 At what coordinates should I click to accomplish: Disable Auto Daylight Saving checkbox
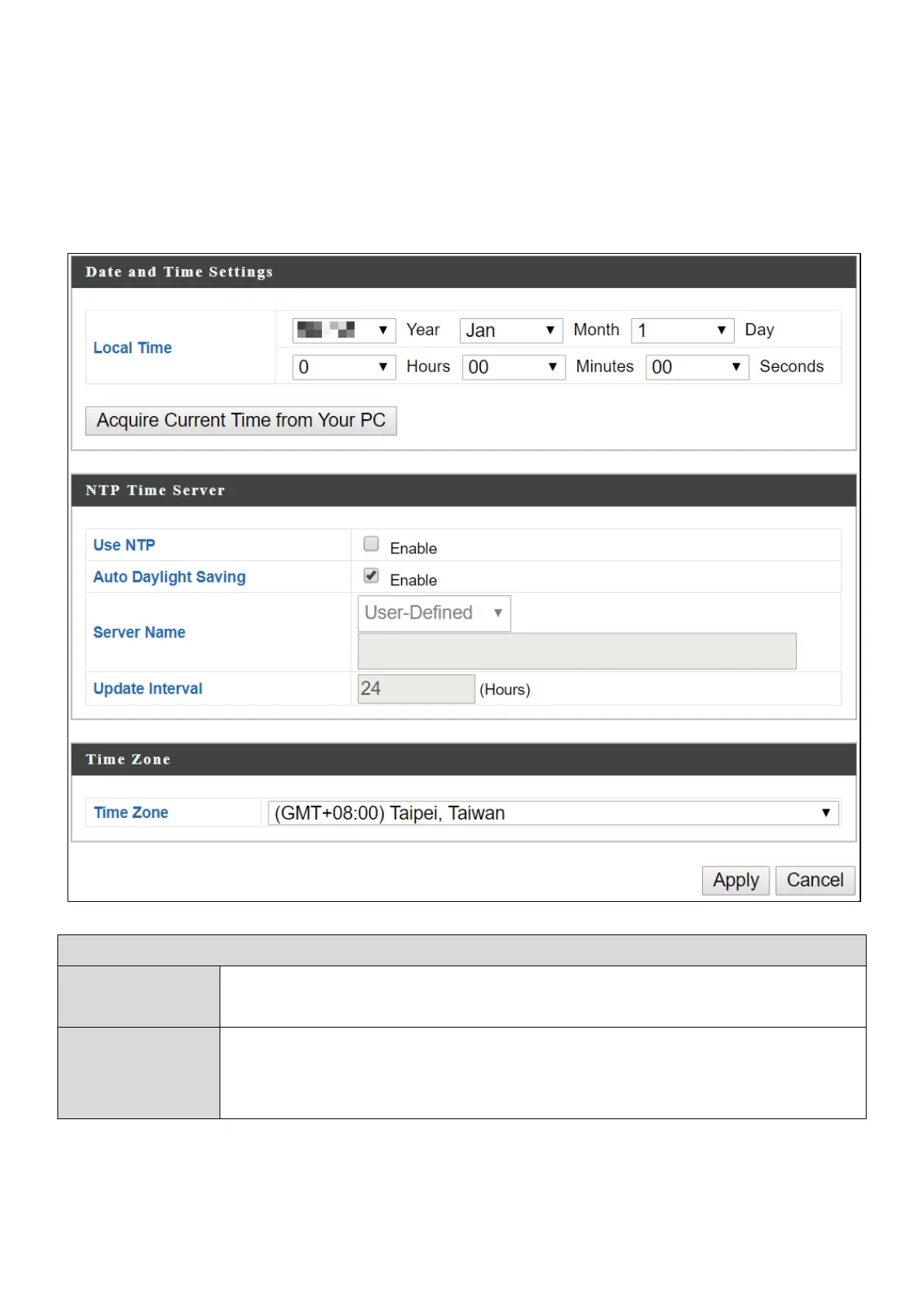pos(372,576)
